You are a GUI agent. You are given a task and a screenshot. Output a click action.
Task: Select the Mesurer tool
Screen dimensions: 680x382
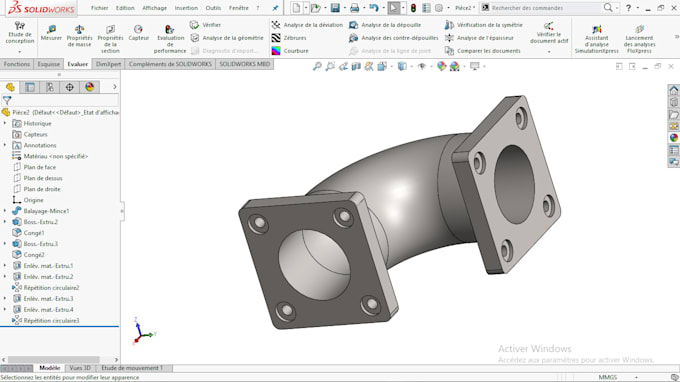(x=51, y=33)
